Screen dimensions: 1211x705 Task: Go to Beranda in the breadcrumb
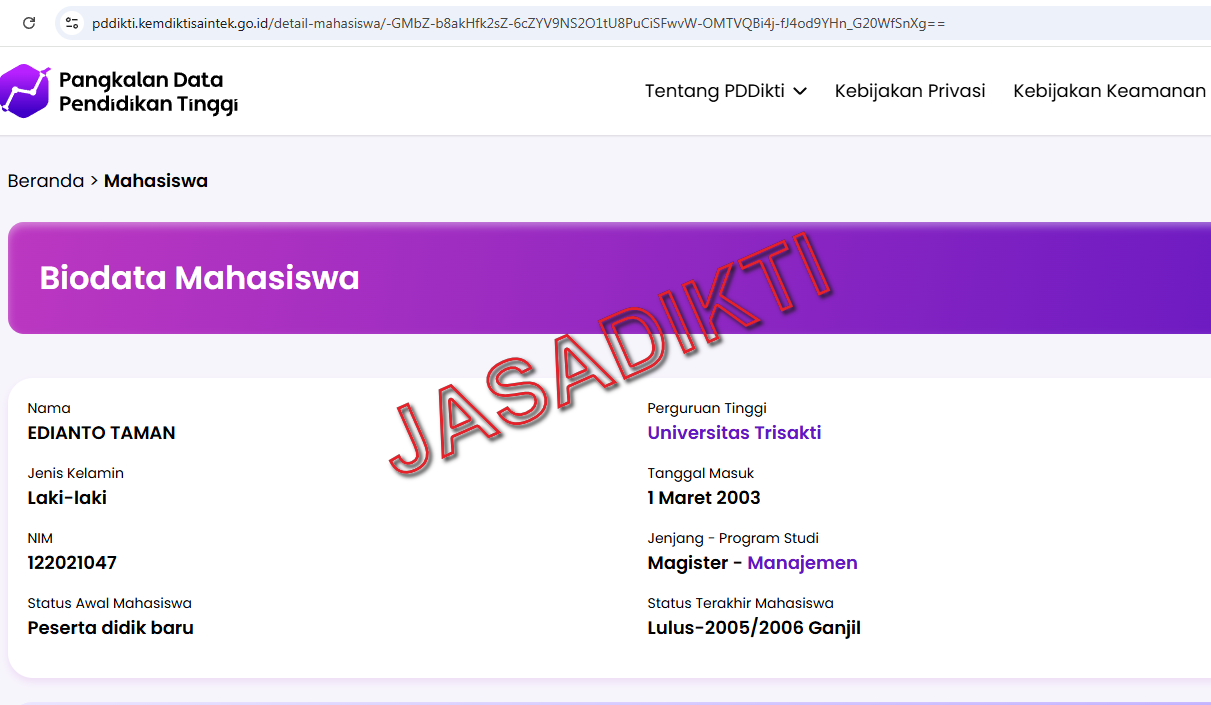tap(46, 181)
